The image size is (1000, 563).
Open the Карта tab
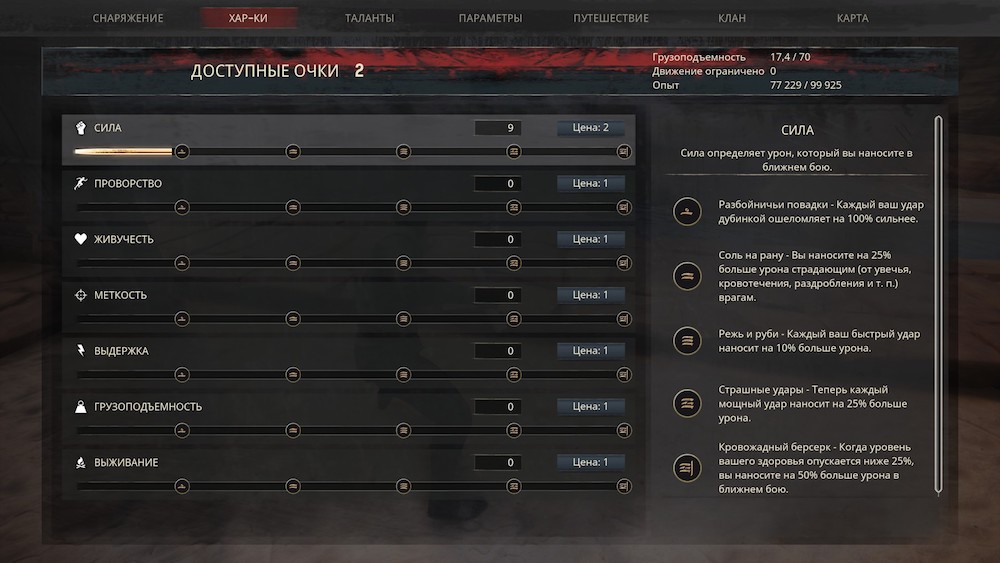click(853, 18)
